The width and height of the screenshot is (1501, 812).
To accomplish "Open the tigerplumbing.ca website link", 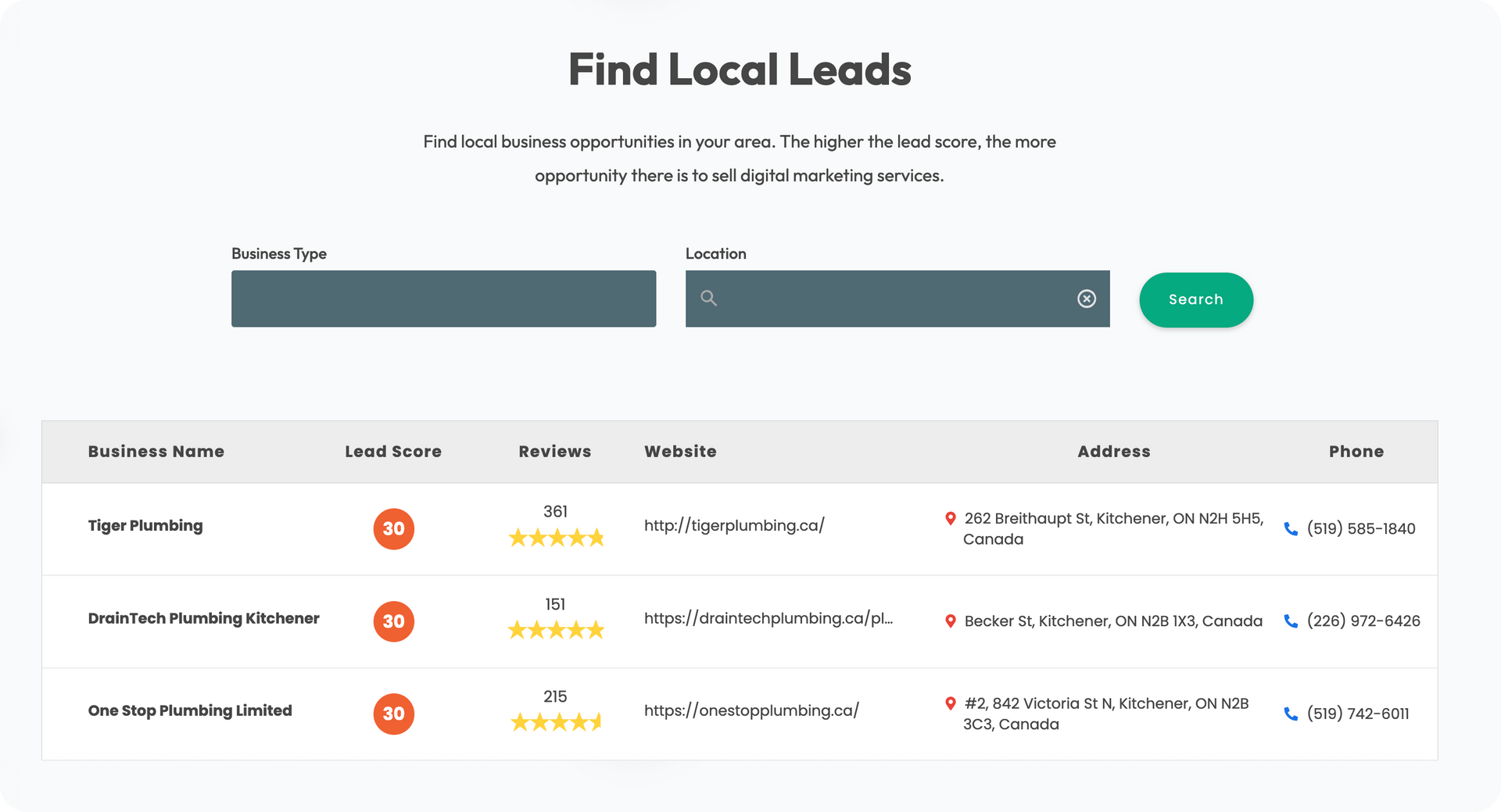I will click(x=734, y=526).
